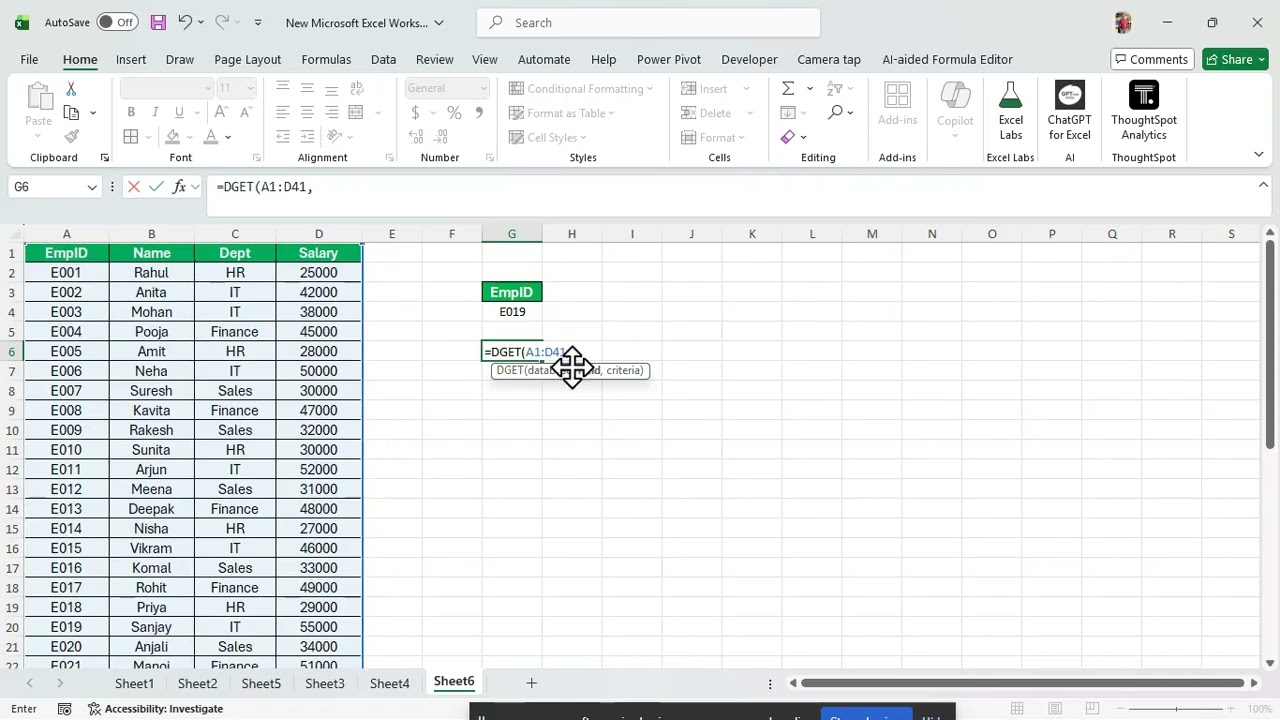The image size is (1280, 720).
Task: Open ChatGPT for Excel
Action: point(1069,110)
